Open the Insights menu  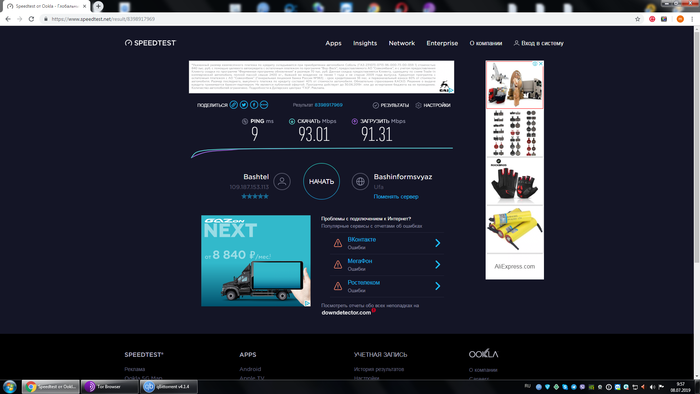[365, 43]
